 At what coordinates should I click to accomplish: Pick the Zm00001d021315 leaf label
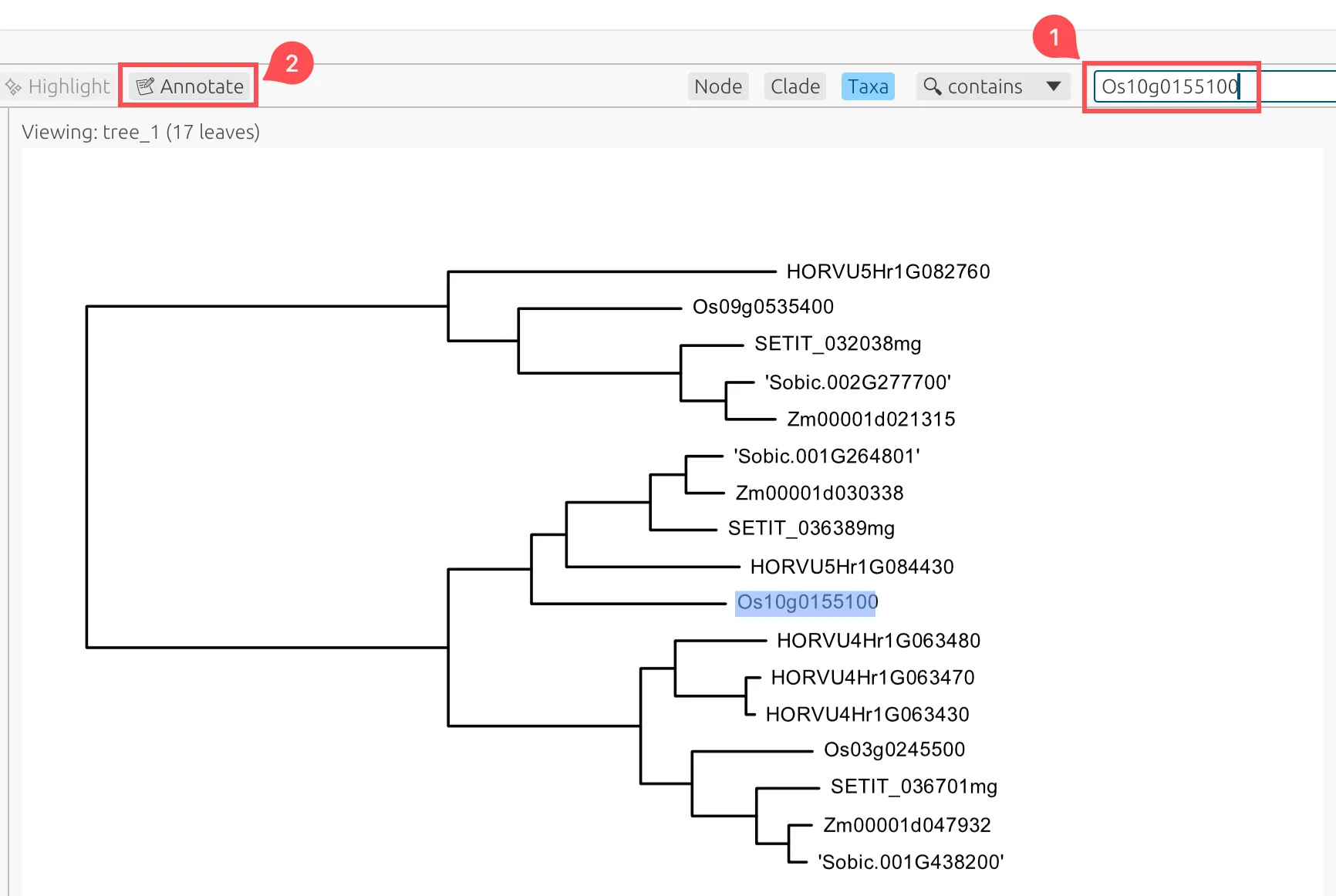click(871, 419)
